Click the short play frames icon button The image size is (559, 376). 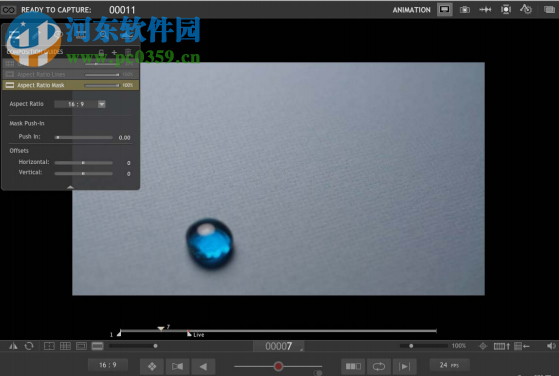point(353,366)
